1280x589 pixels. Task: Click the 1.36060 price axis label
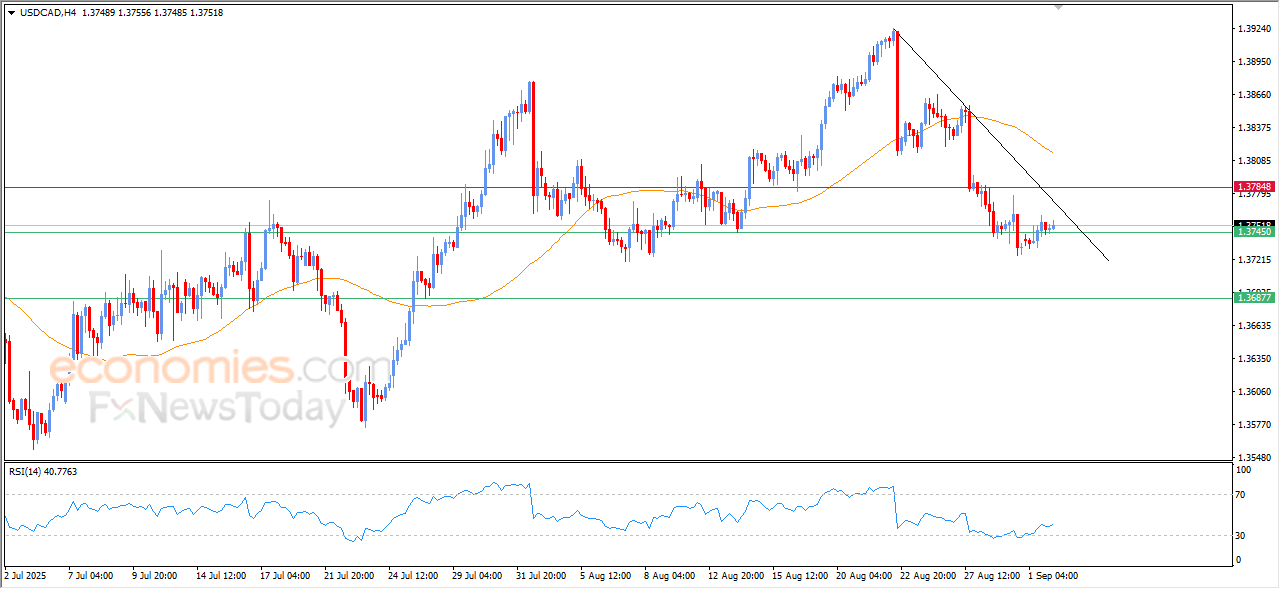click(1254, 392)
